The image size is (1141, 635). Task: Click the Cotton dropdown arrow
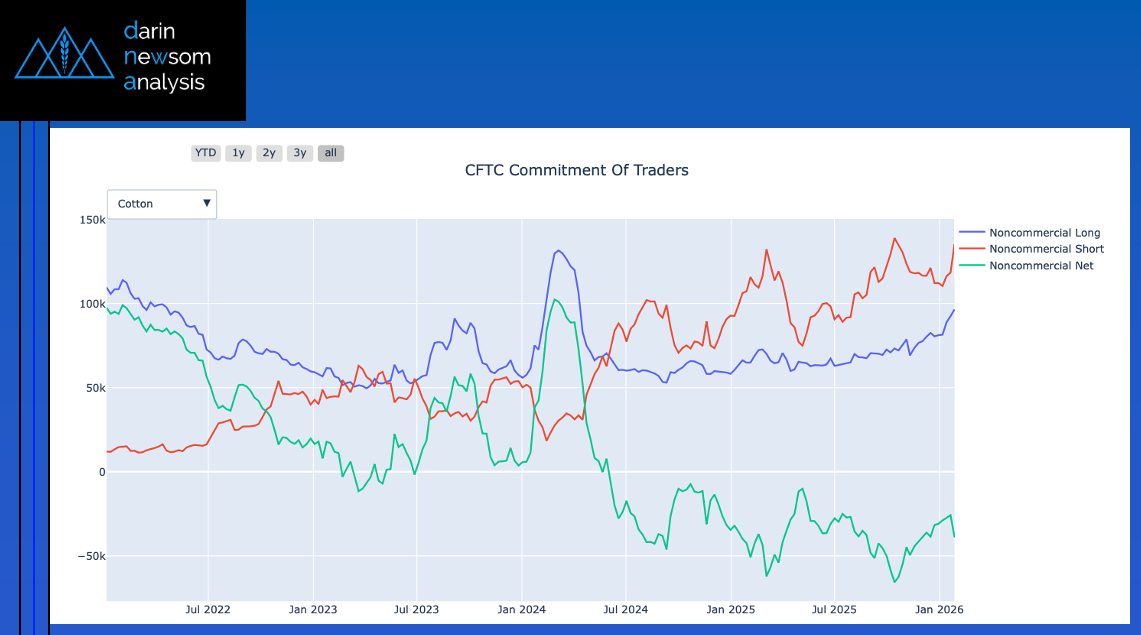[x=207, y=203]
